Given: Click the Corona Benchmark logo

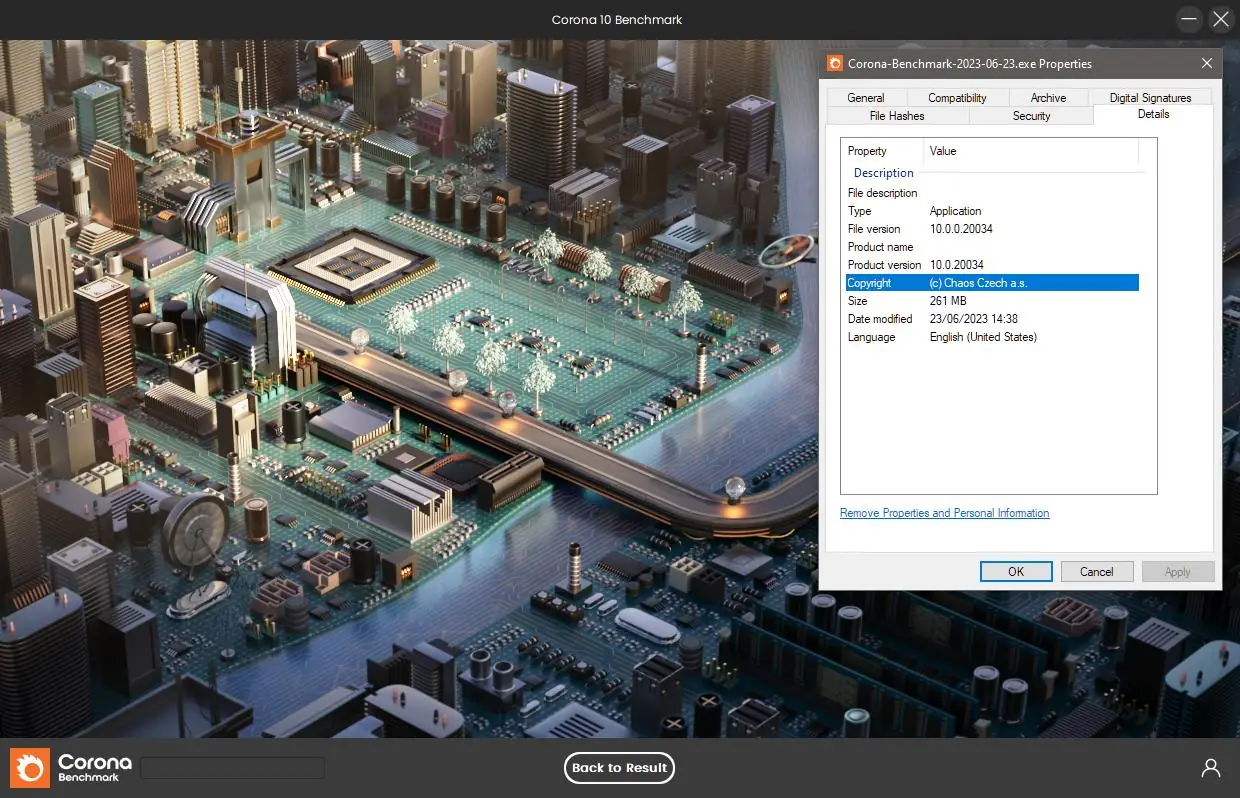Looking at the screenshot, I should pos(66,768).
